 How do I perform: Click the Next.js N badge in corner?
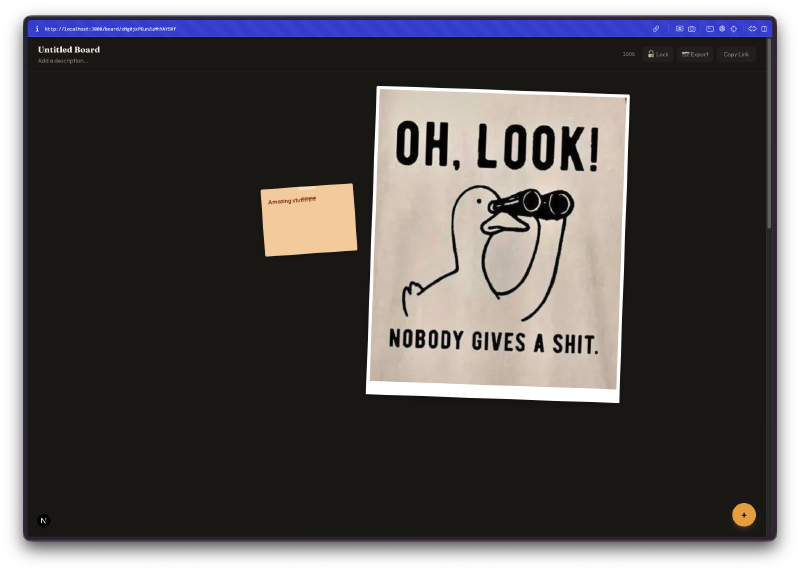coord(44,520)
